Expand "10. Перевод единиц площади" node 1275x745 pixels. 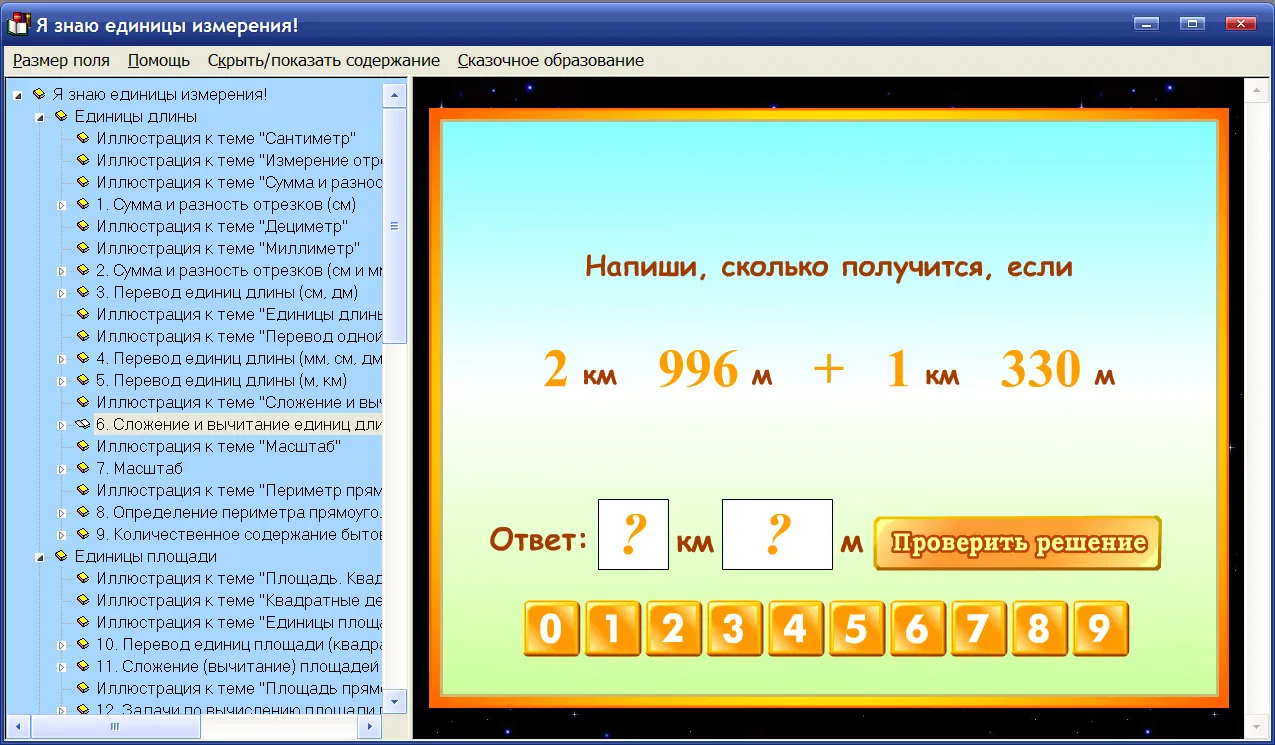[x=62, y=645]
